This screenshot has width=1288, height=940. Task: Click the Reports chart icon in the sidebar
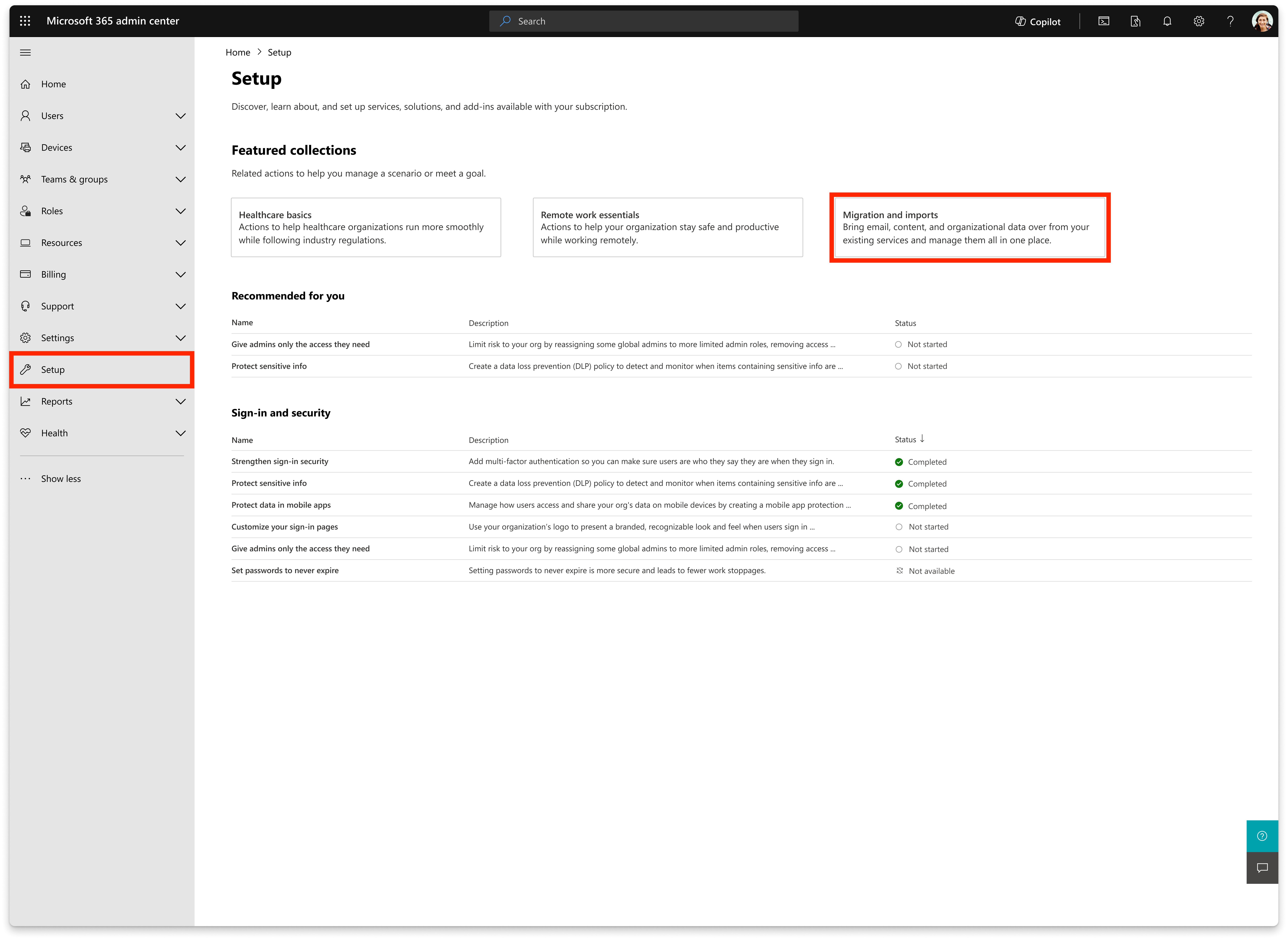26,402
